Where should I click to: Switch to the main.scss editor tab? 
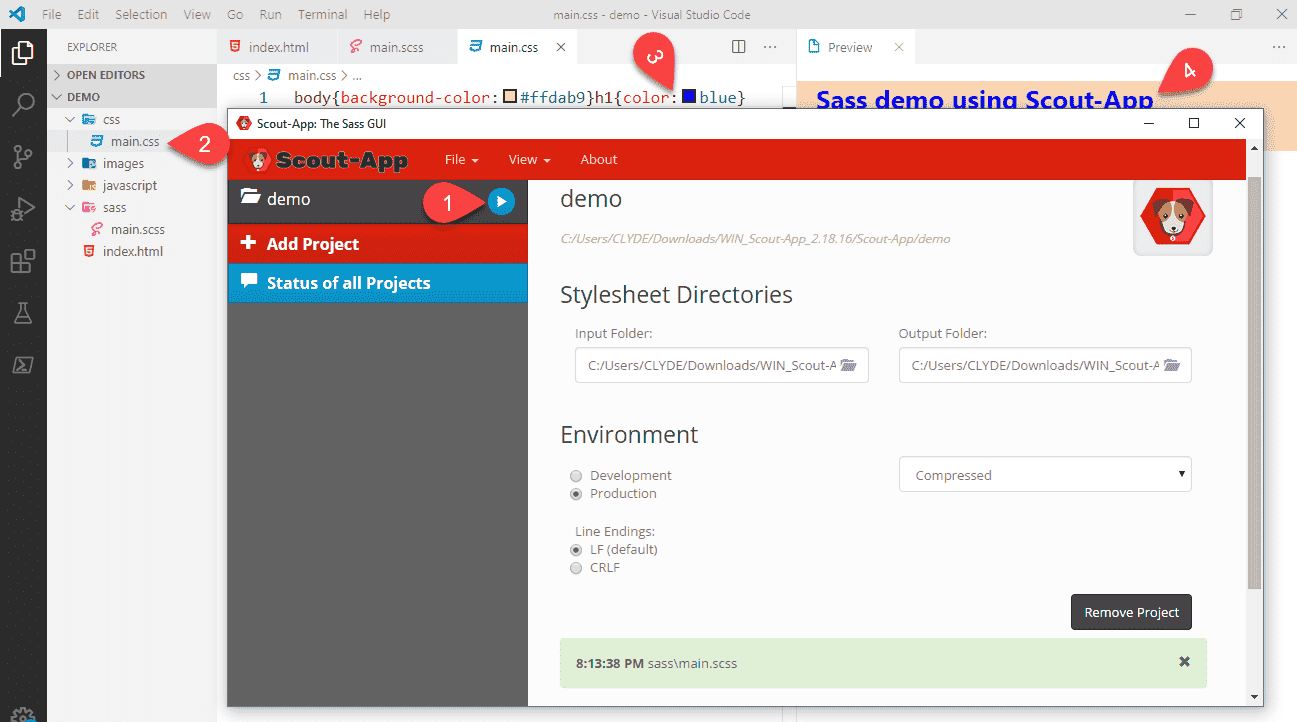click(397, 47)
